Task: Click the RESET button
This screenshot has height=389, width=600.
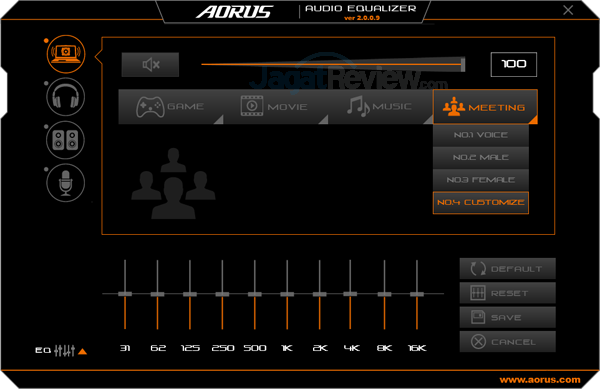Action: click(x=507, y=293)
